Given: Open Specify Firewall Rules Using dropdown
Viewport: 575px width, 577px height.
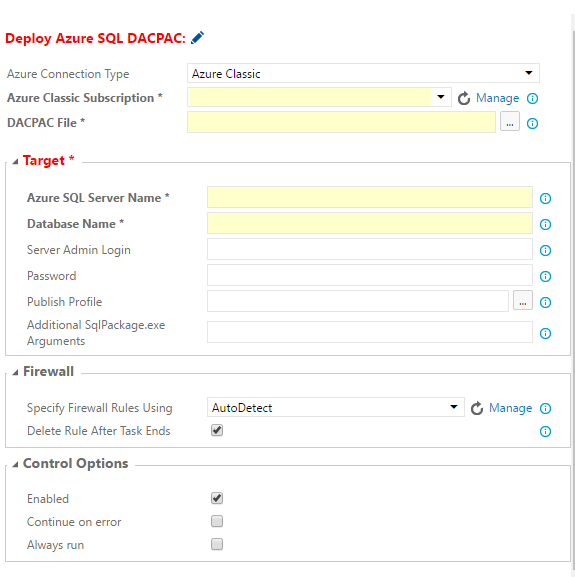Looking at the screenshot, I should coord(336,407).
